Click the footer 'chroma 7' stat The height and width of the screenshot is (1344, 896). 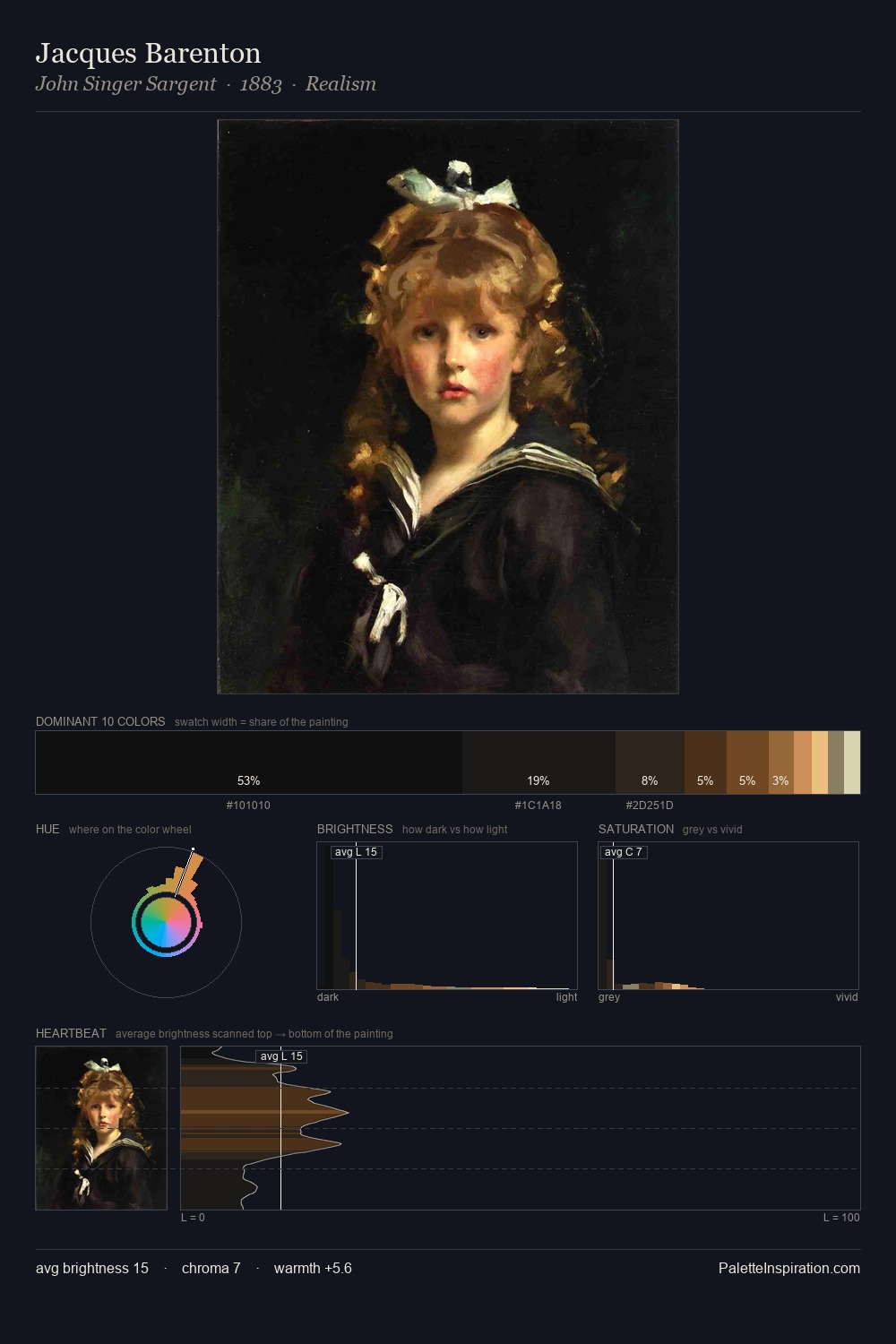(x=211, y=1268)
